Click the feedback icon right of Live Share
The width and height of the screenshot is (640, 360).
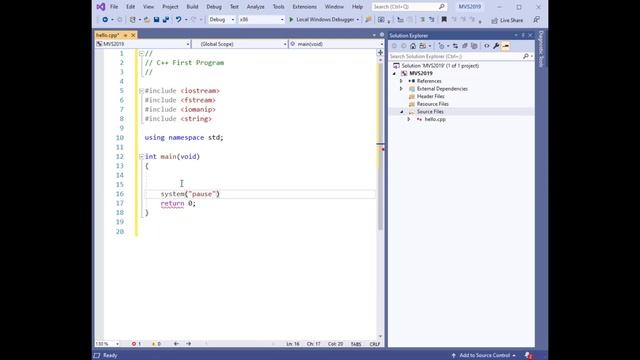coord(536,20)
